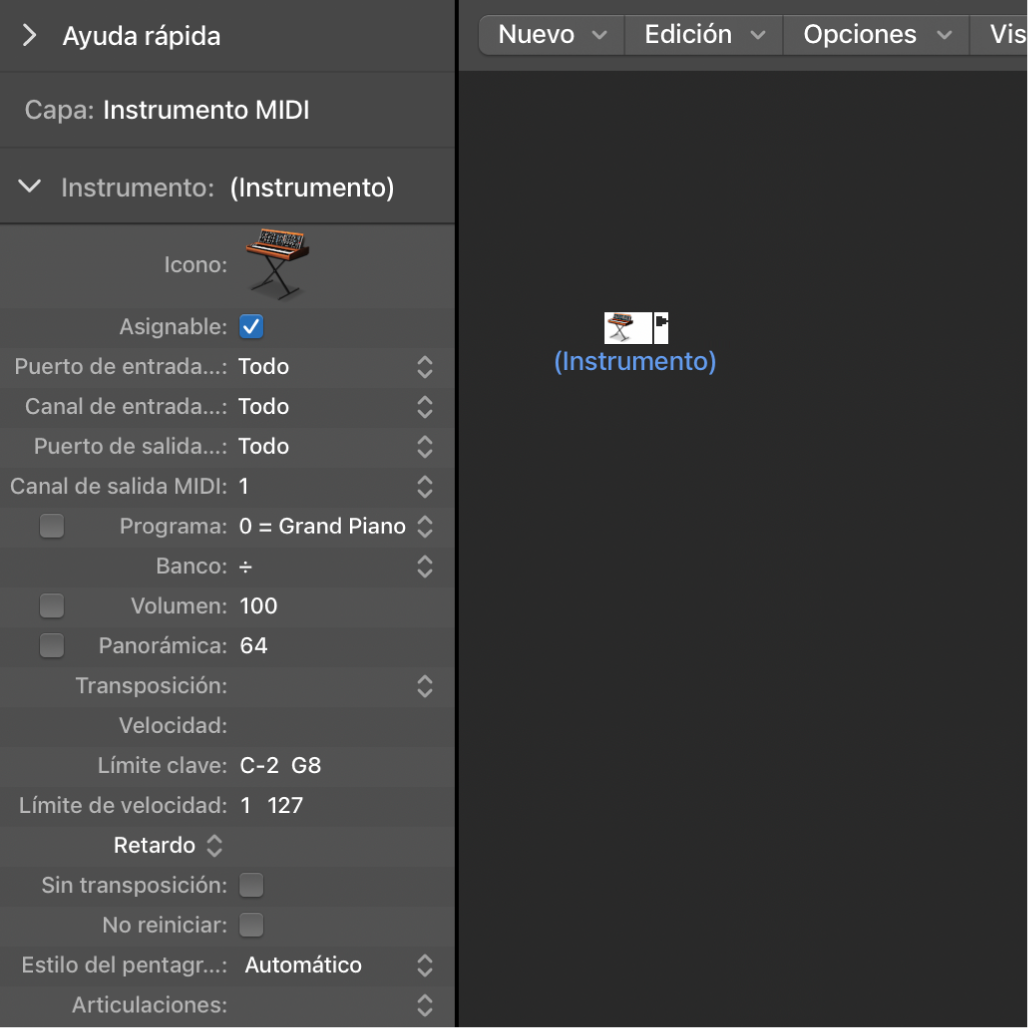
Task: Toggle the Asignable checkbox
Action: tap(251, 326)
